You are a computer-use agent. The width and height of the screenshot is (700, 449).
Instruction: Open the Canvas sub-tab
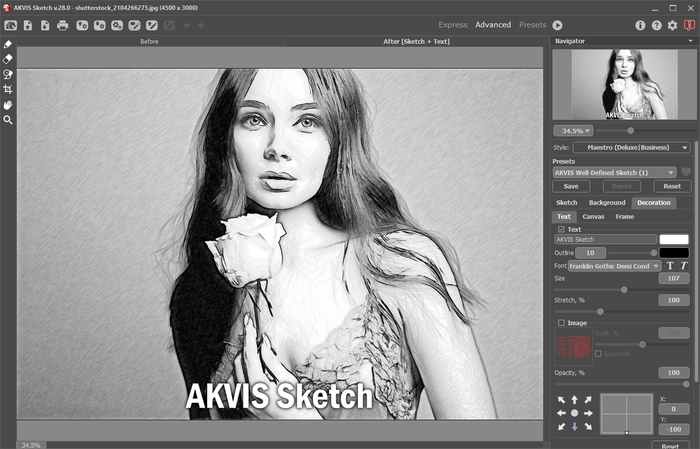point(593,216)
